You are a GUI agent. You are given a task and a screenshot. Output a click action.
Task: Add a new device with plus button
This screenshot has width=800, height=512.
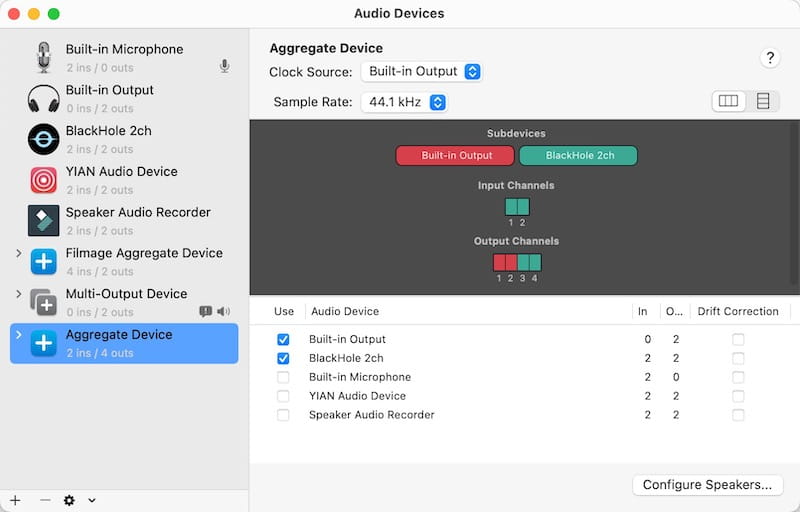coord(15,500)
